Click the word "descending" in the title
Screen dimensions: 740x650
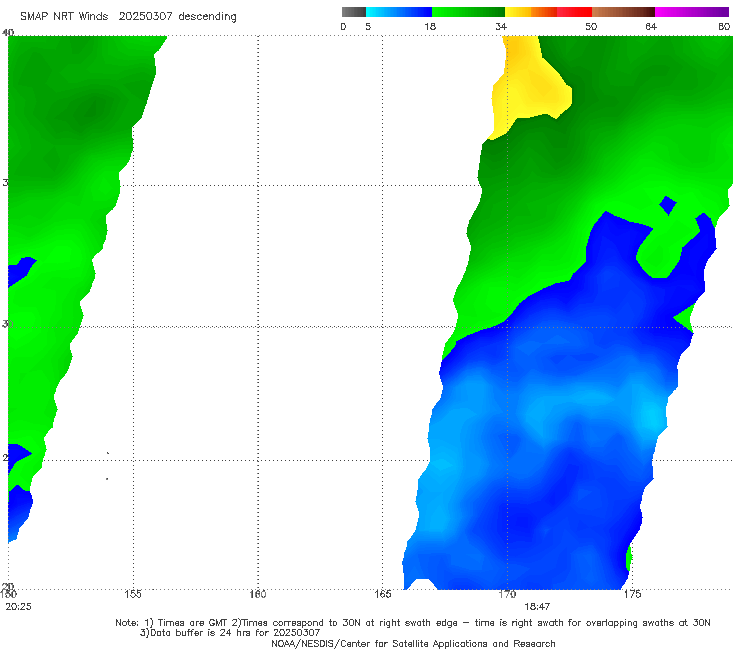click(x=208, y=17)
